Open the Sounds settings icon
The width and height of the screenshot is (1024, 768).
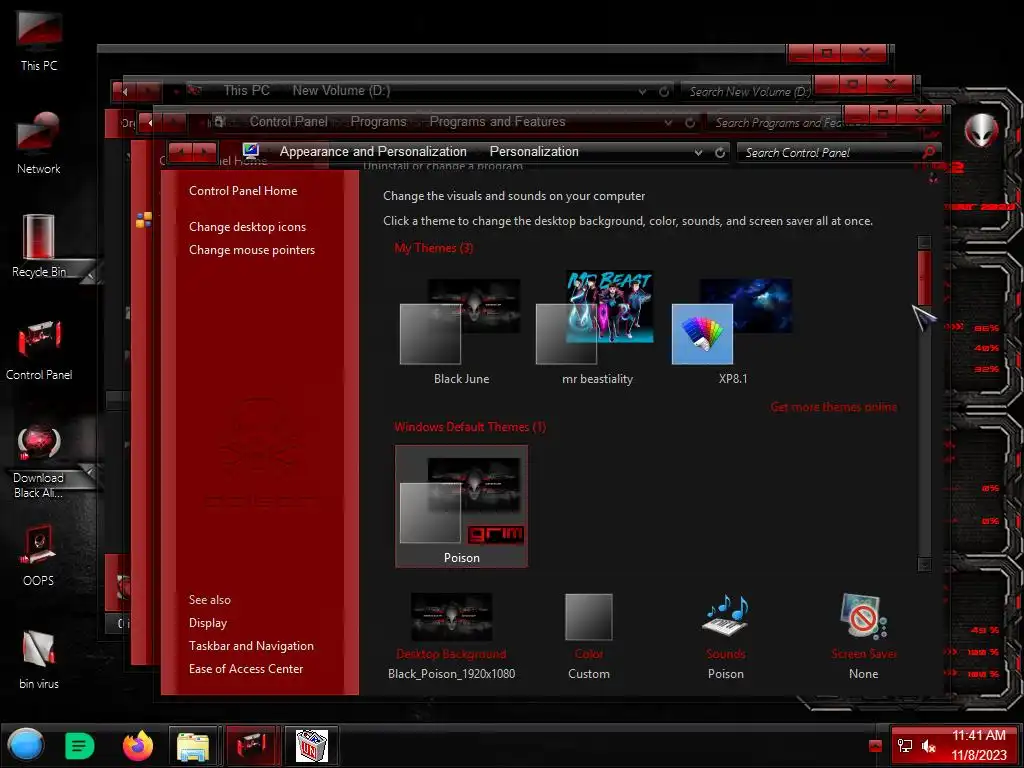coord(726,616)
